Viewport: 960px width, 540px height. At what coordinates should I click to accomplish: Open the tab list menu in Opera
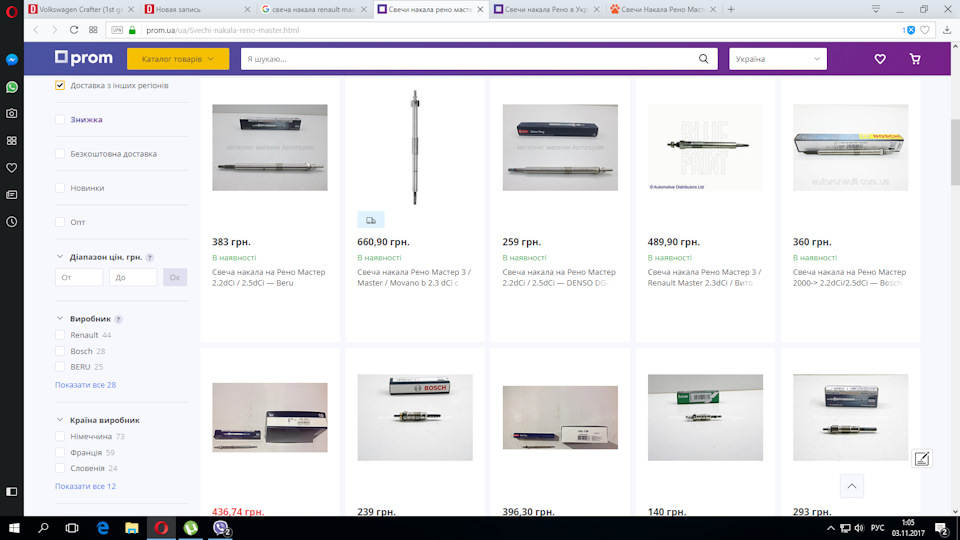coord(876,9)
